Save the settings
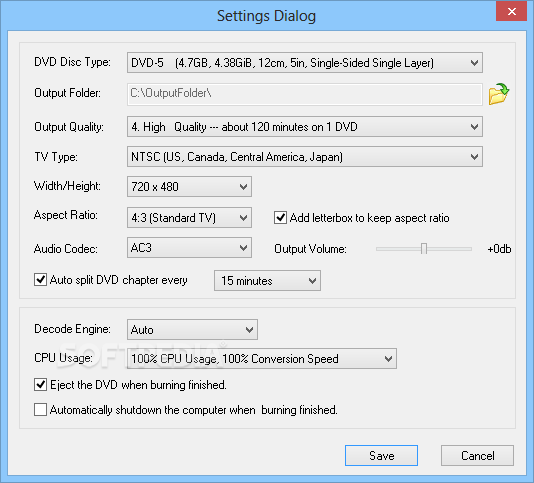The height and width of the screenshot is (483, 534). click(x=381, y=455)
